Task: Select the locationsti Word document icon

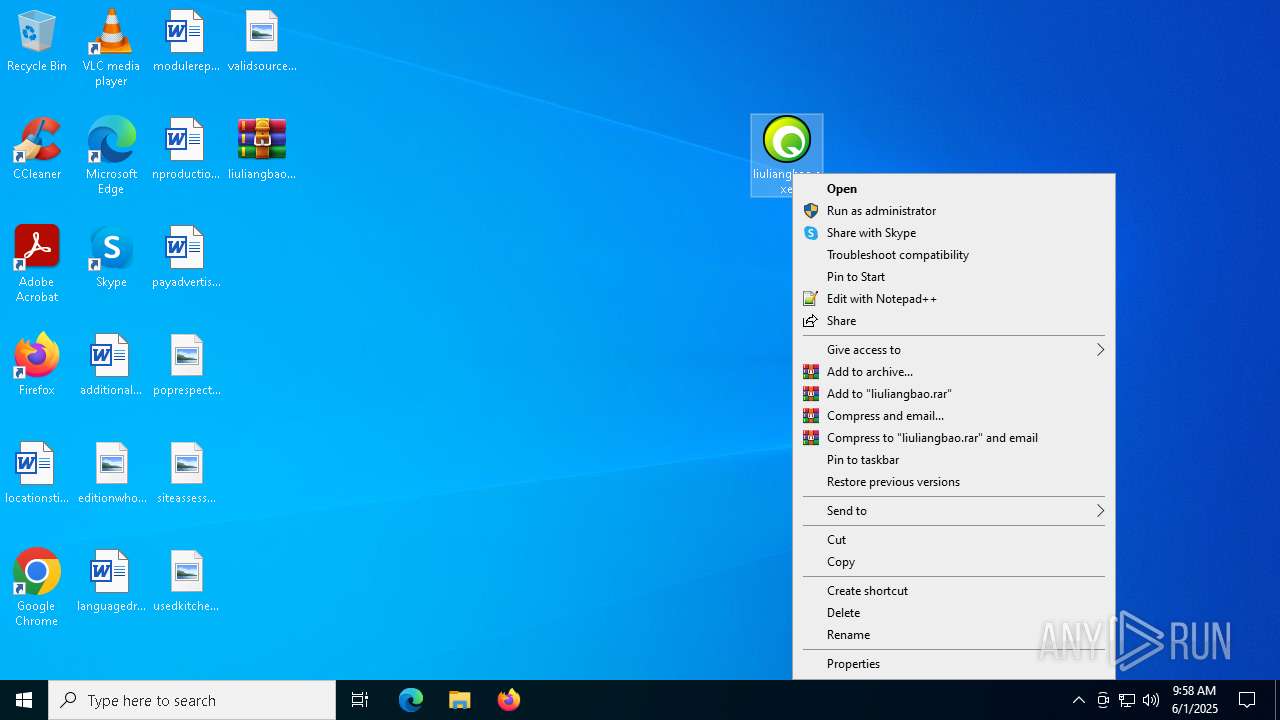Action: [37, 474]
